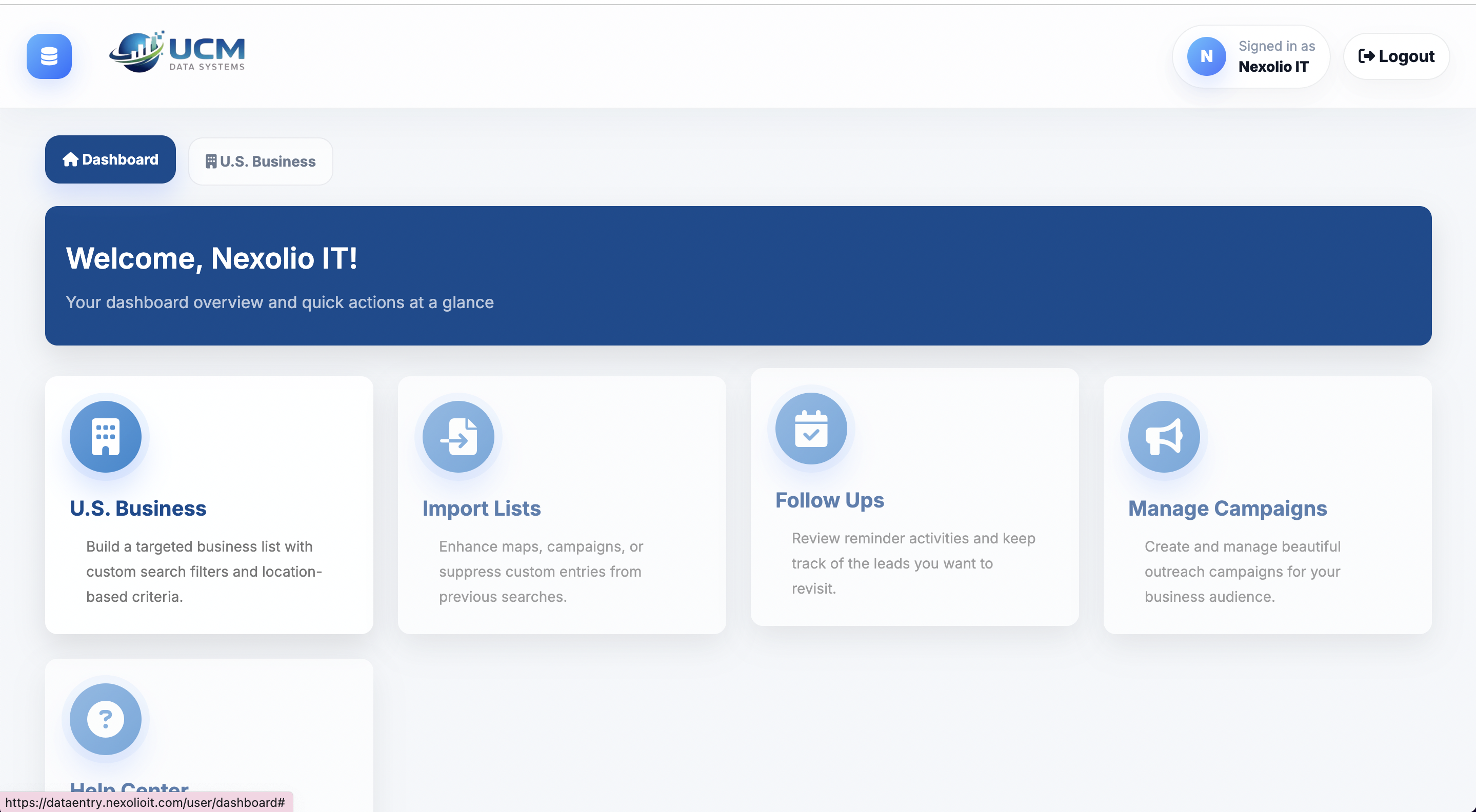Image resolution: width=1476 pixels, height=812 pixels.
Task: Click the blue database icon button
Action: tap(49, 56)
